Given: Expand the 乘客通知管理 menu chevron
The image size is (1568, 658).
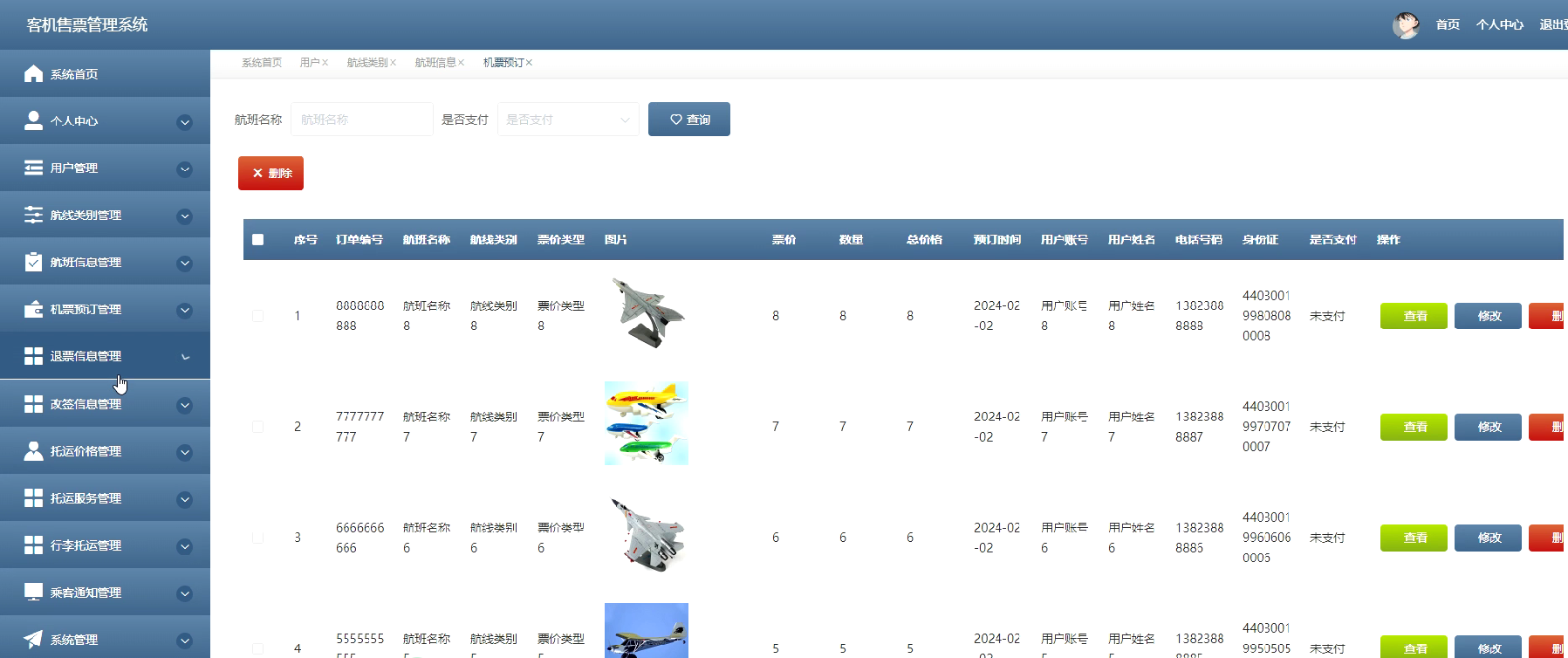Looking at the screenshot, I should click(x=184, y=594).
